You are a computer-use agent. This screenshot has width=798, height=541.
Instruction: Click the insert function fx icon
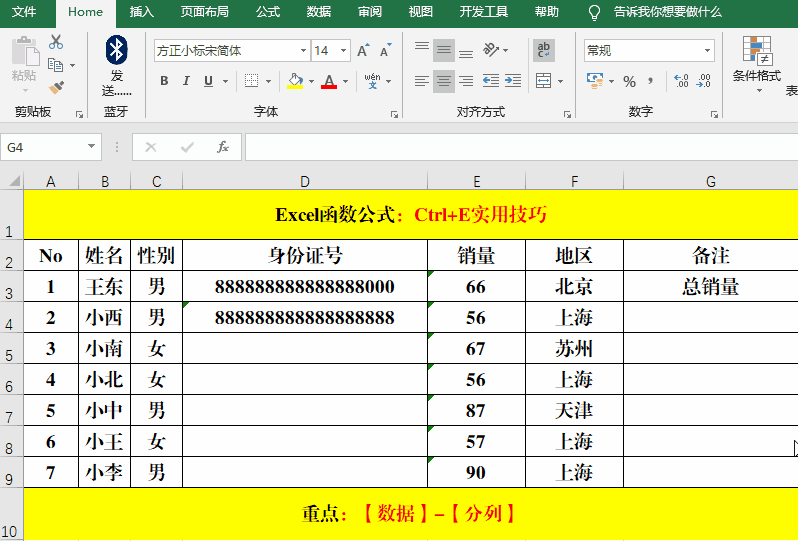coord(223,147)
